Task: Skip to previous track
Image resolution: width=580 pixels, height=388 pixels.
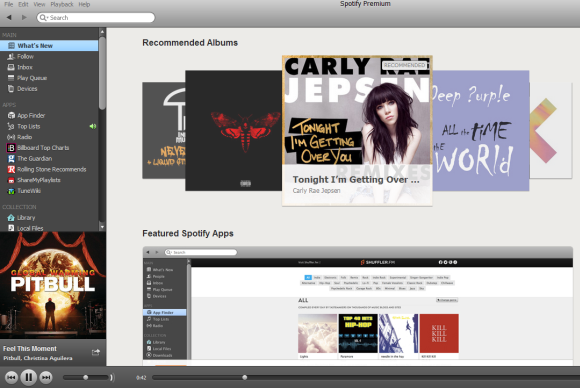Action: [11, 377]
